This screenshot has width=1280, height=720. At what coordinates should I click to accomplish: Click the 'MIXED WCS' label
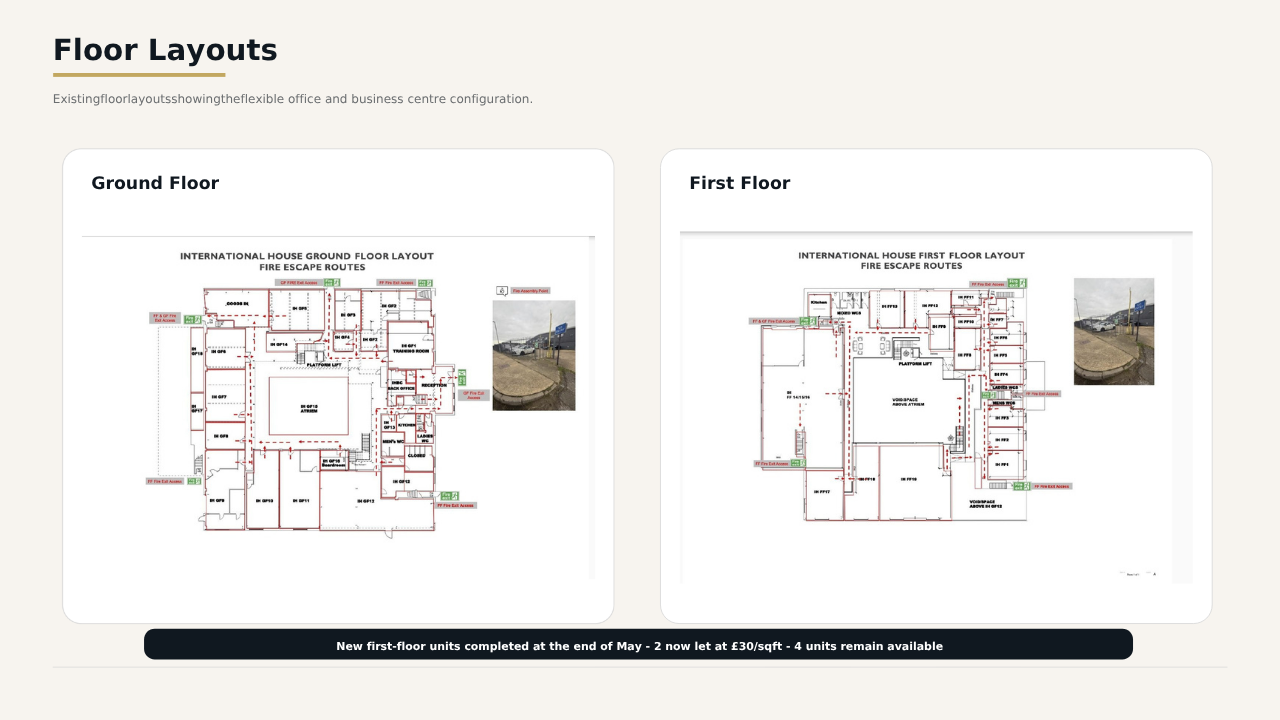click(849, 313)
